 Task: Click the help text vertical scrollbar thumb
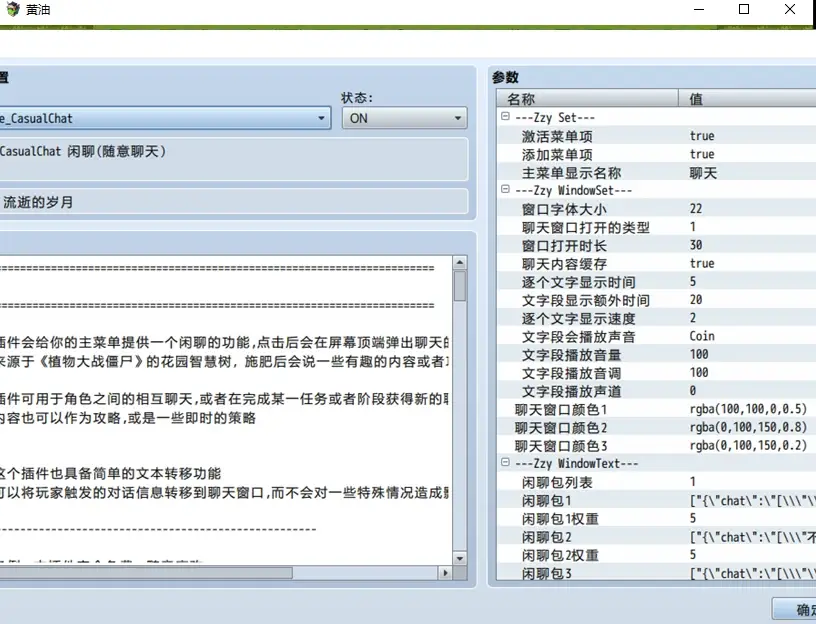[460, 286]
